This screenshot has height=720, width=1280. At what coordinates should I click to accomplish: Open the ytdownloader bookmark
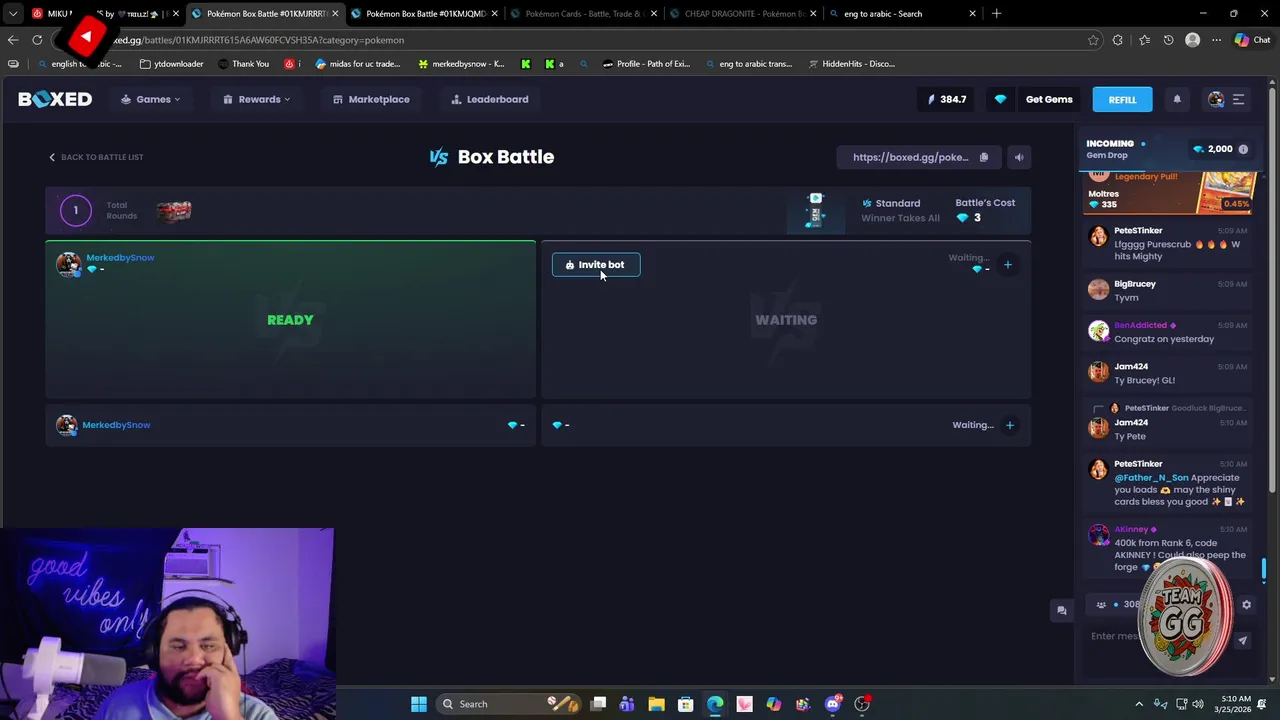tap(172, 64)
